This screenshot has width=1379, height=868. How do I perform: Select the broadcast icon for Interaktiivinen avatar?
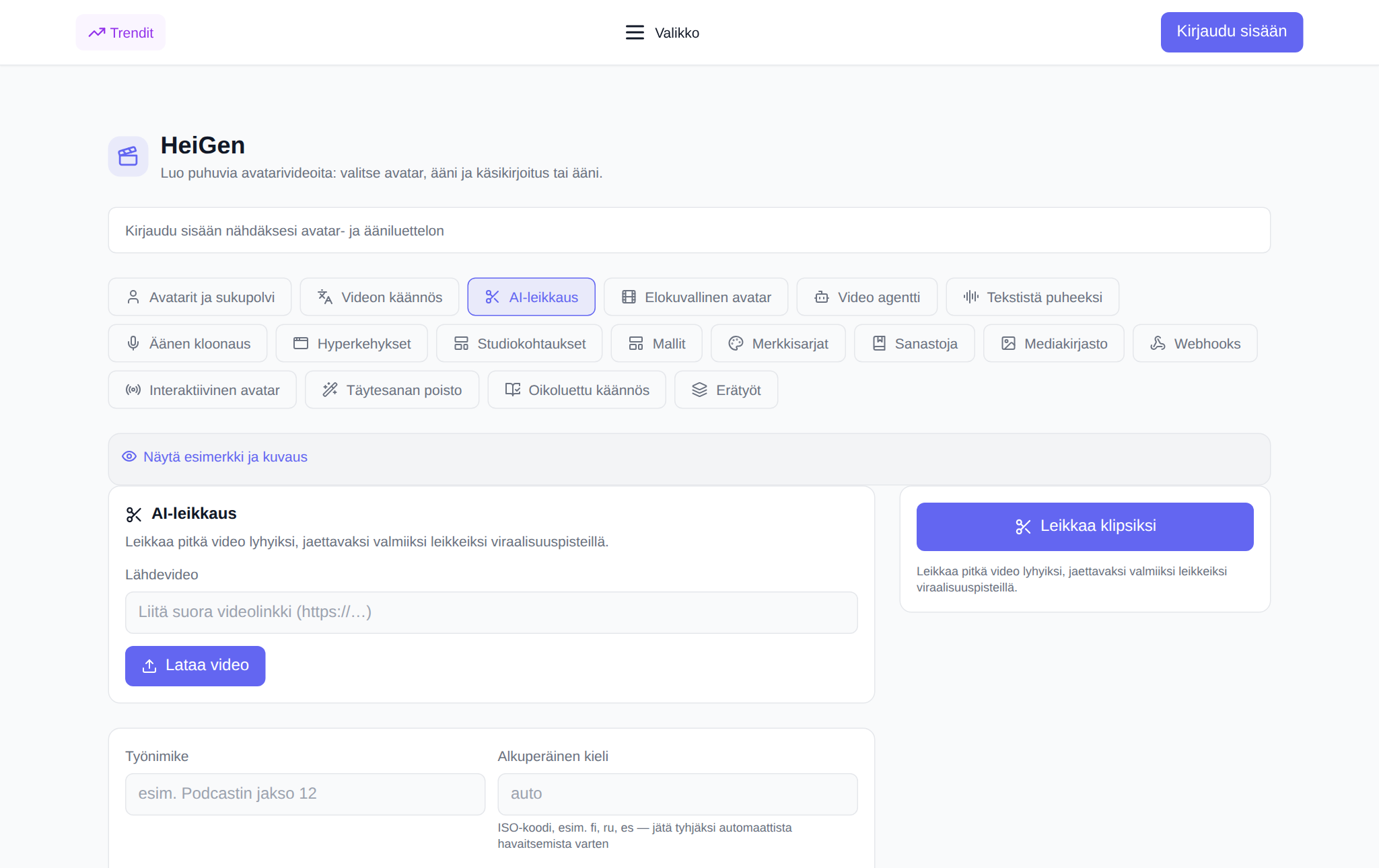click(x=133, y=390)
